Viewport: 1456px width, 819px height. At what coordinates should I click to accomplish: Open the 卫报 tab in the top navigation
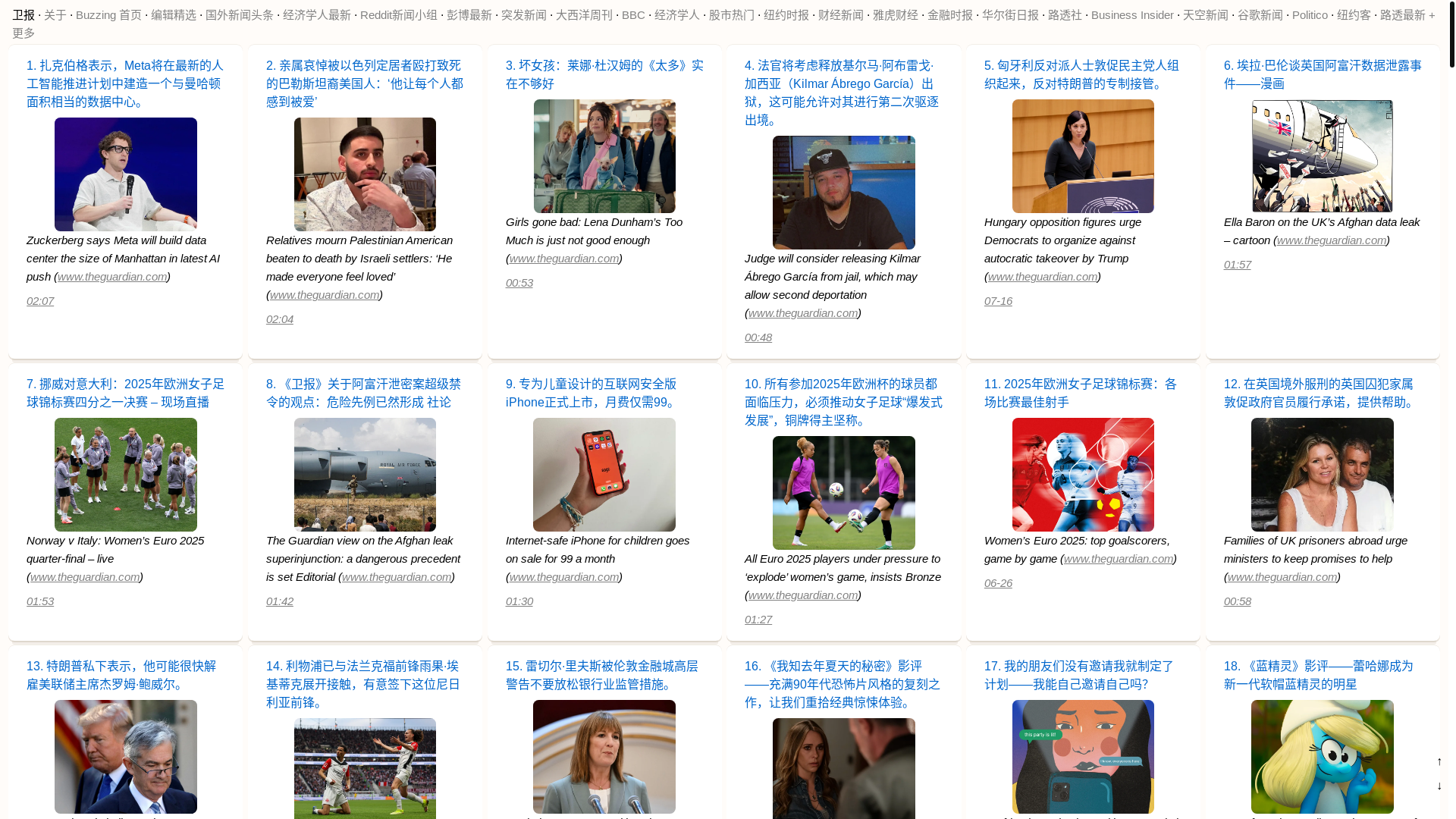[24, 15]
